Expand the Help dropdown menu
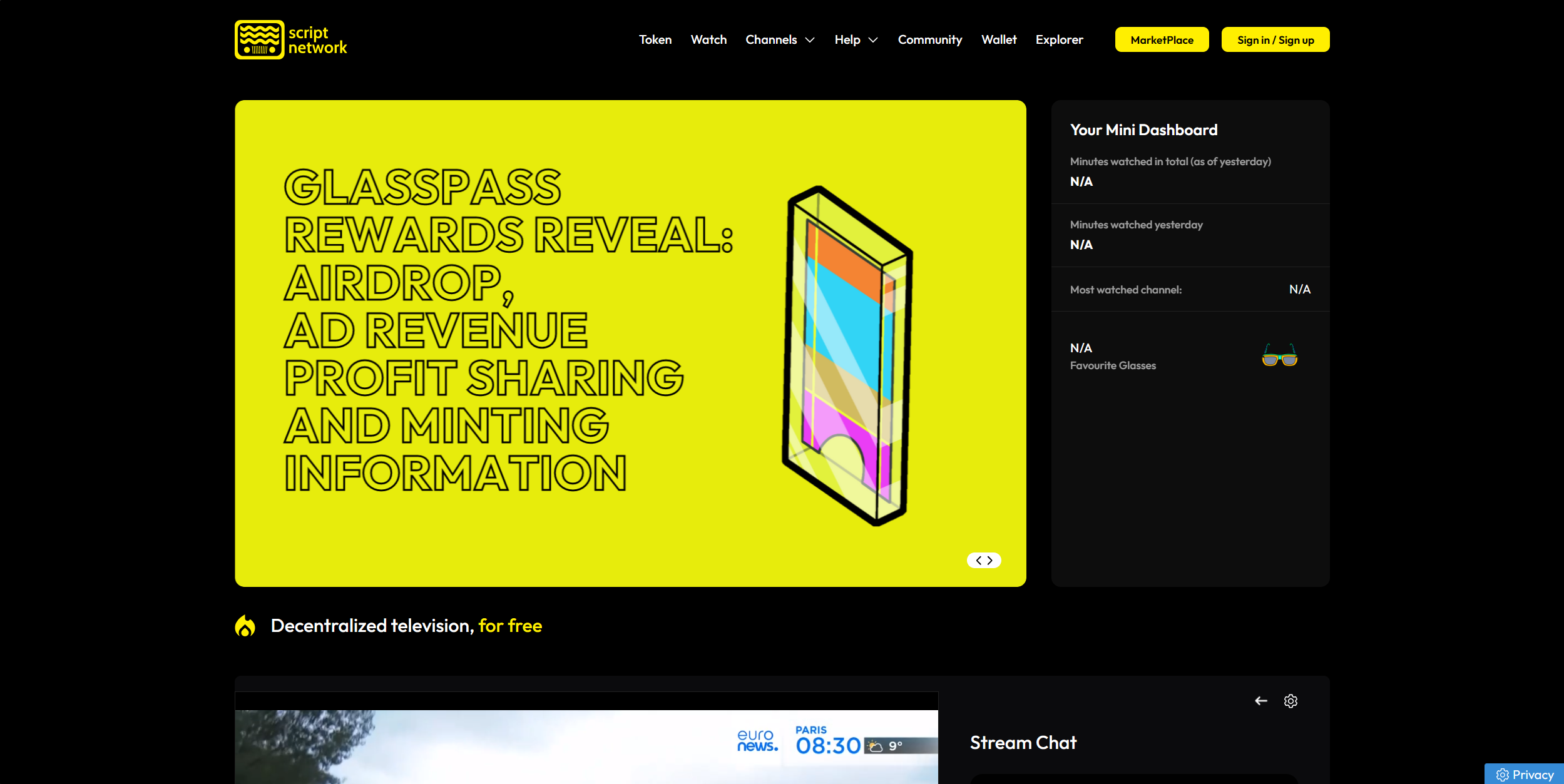This screenshot has width=1564, height=784. click(856, 39)
